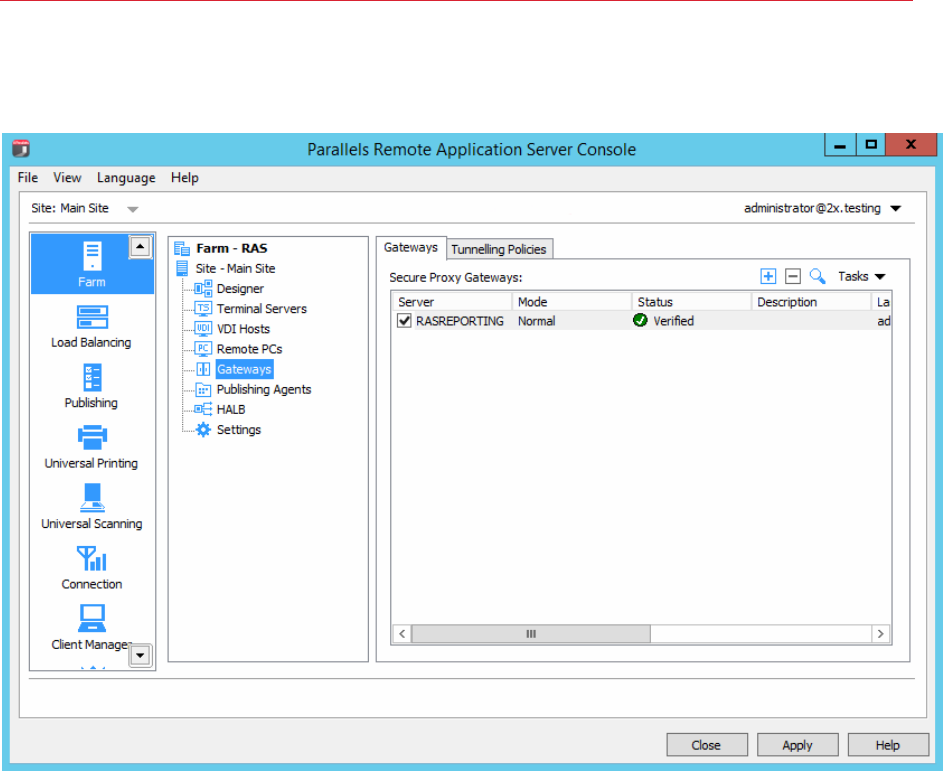943x771 pixels.
Task: Sort list by Server column header
Action: click(x=452, y=302)
